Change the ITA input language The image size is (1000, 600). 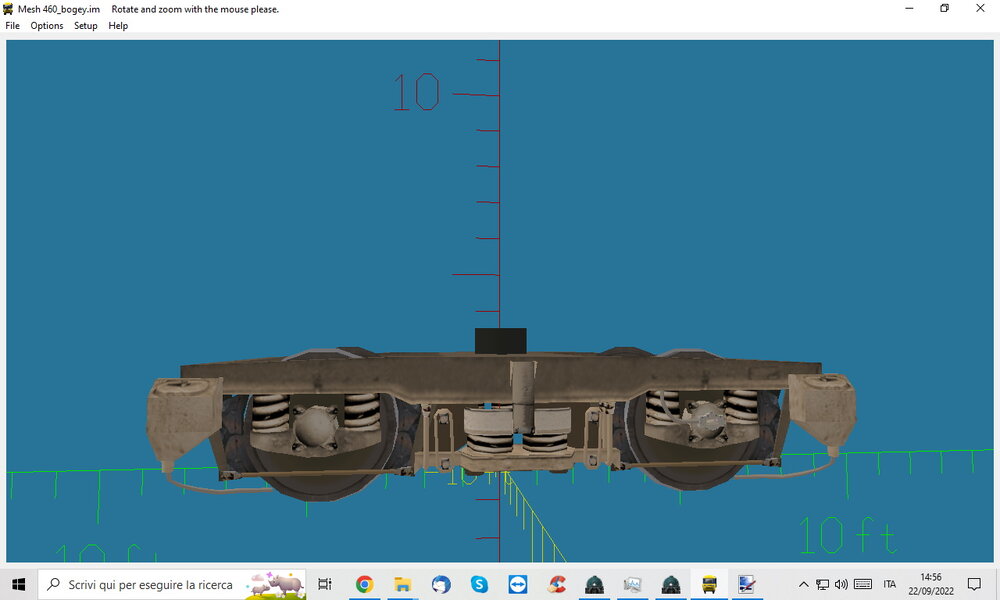(x=890, y=584)
